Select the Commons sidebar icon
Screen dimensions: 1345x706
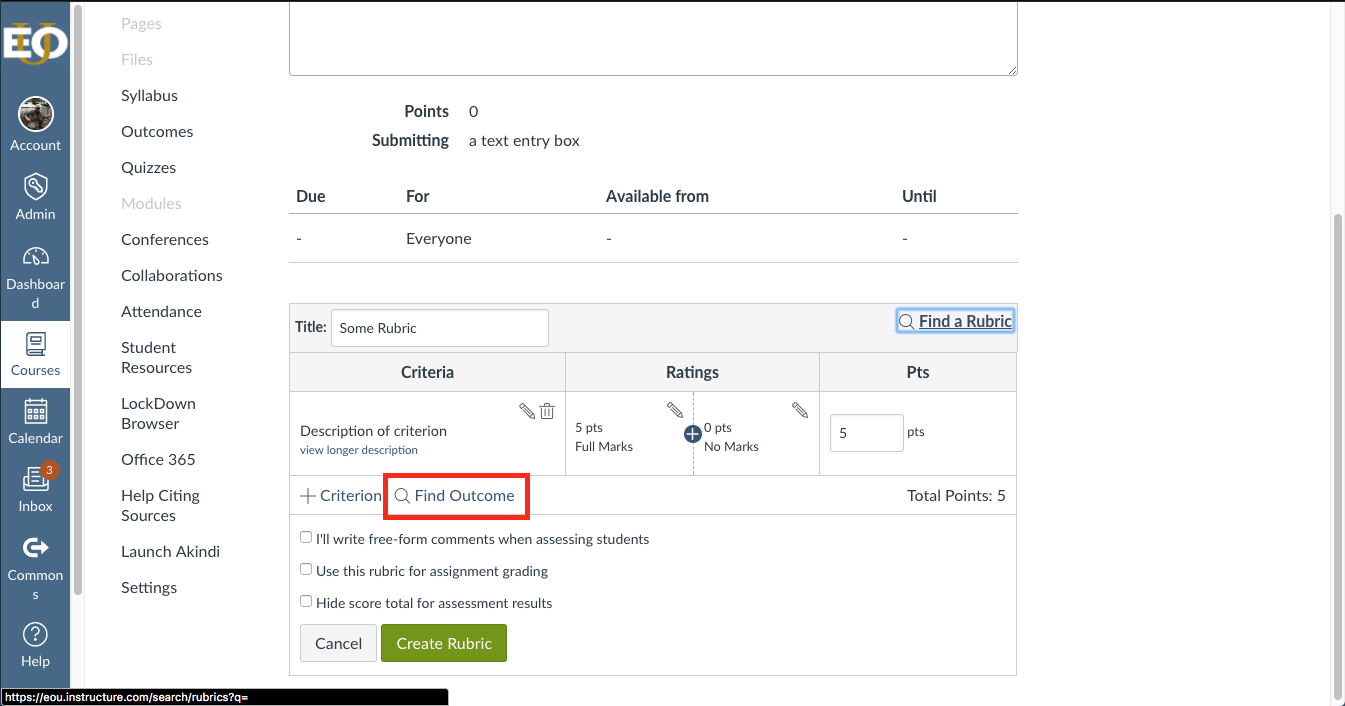pyautogui.click(x=36, y=547)
